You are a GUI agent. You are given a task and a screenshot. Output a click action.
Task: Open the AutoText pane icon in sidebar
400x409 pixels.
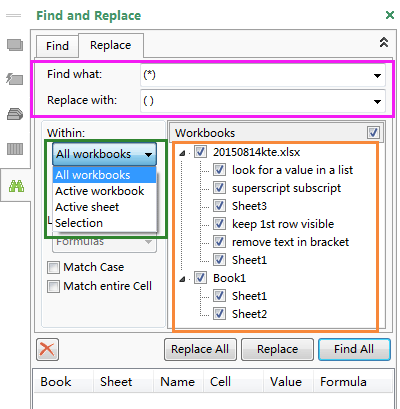(x=15, y=79)
